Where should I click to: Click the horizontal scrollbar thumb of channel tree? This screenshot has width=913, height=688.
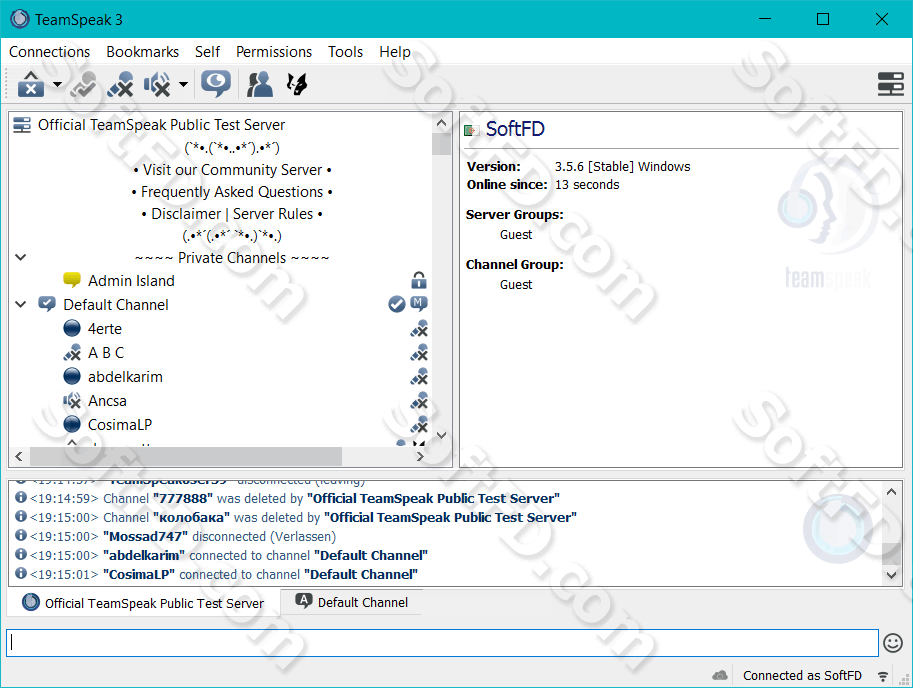pos(186,456)
